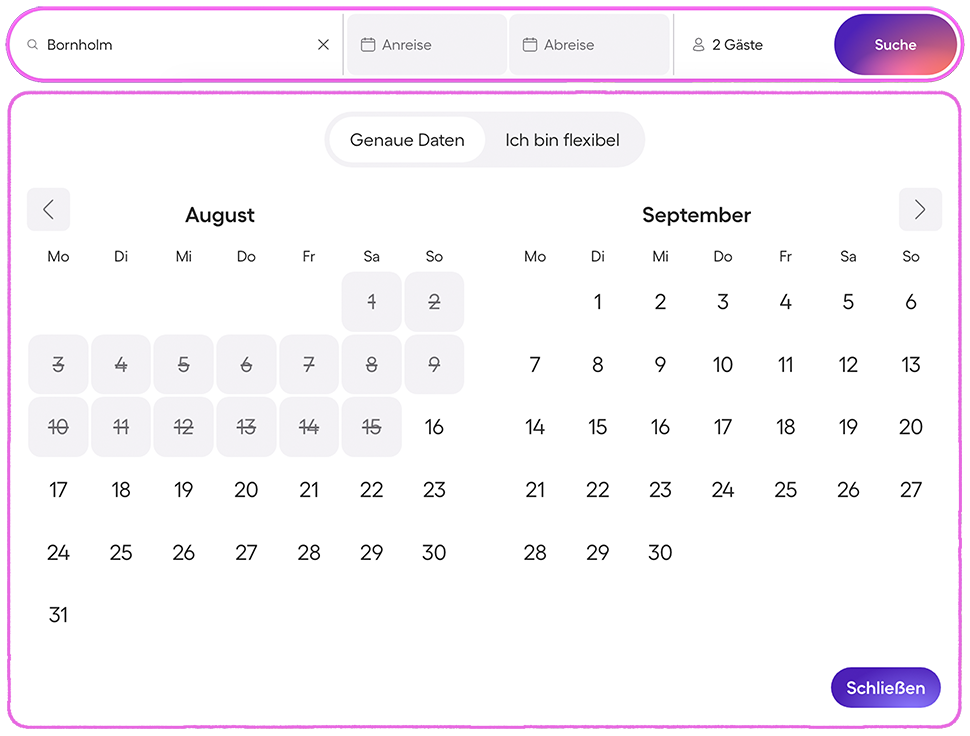The image size is (970, 736).
Task: Click the calendar icon in Anreise field
Action: pyautogui.click(x=368, y=45)
